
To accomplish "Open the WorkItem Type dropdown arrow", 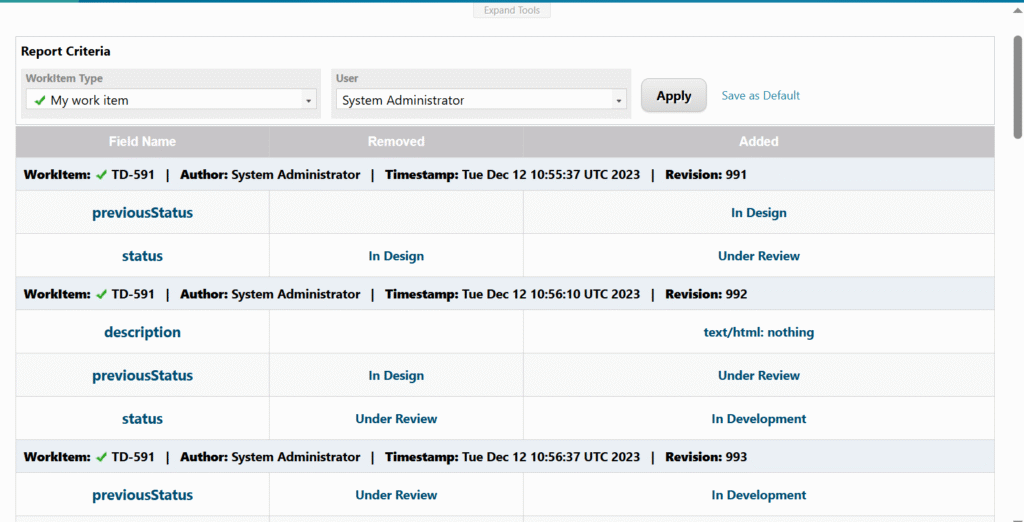I will (x=308, y=101).
